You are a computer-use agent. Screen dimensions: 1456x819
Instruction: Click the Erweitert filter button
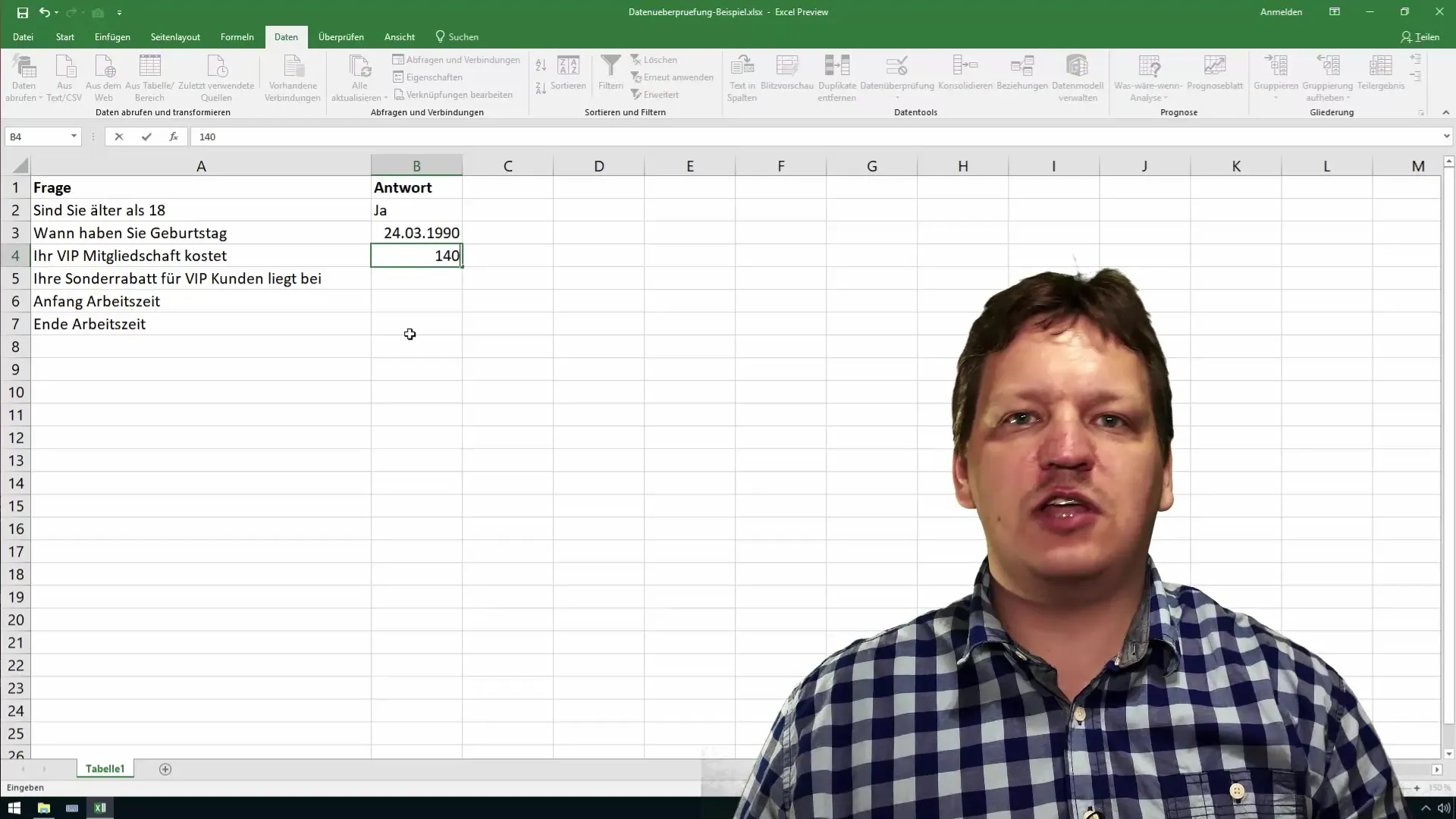click(654, 95)
